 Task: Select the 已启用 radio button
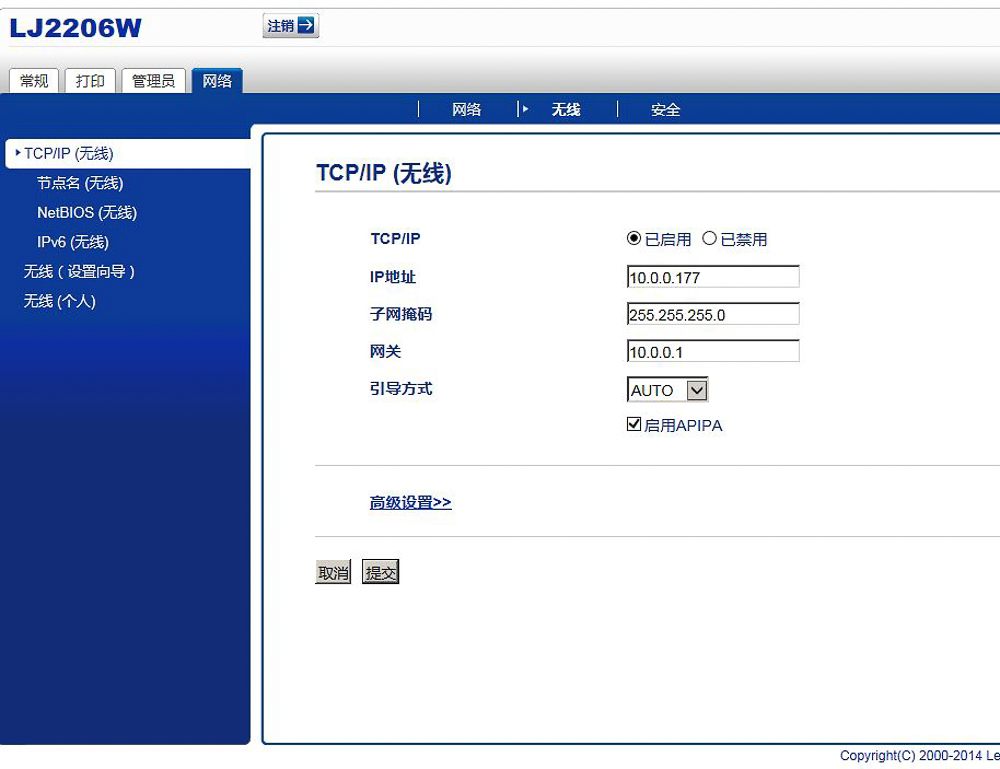pos(632,238)
